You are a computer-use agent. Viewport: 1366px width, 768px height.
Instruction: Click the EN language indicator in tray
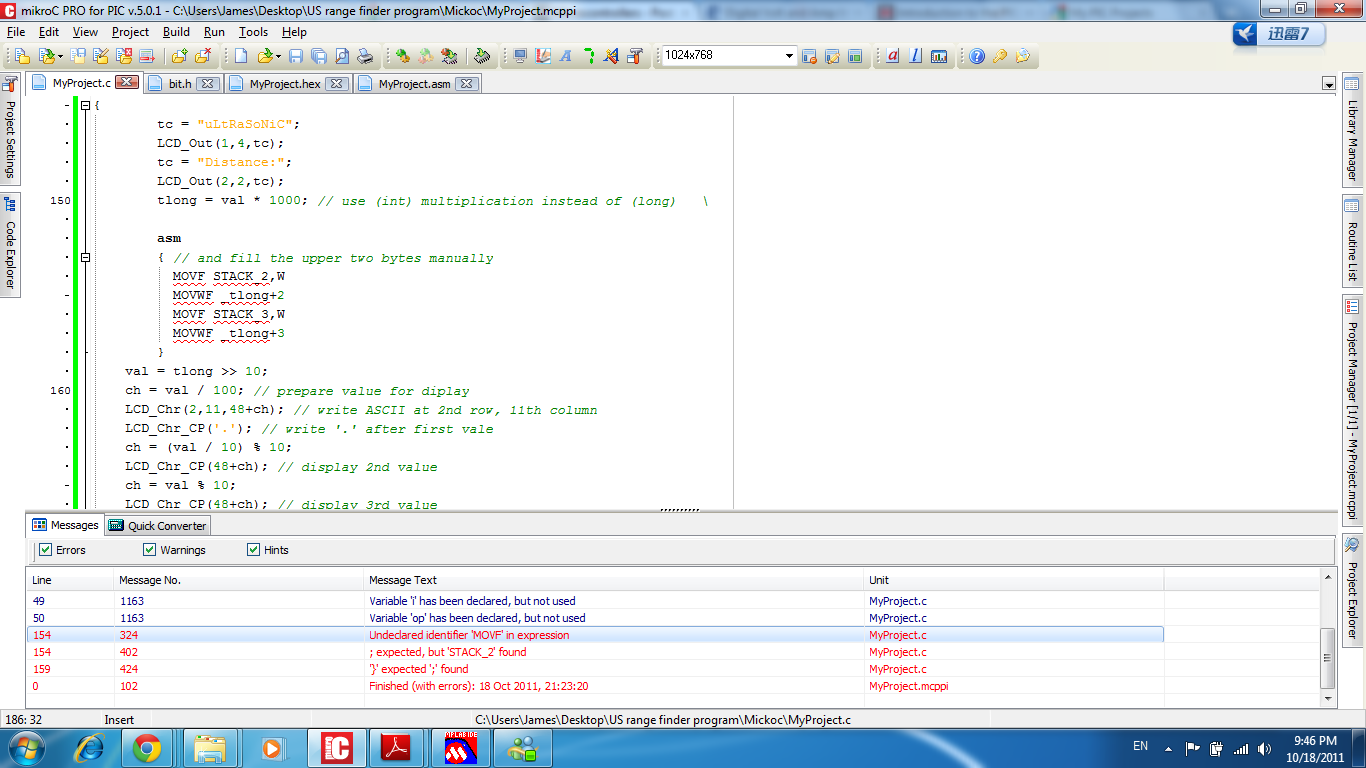tap(1140, 746)
